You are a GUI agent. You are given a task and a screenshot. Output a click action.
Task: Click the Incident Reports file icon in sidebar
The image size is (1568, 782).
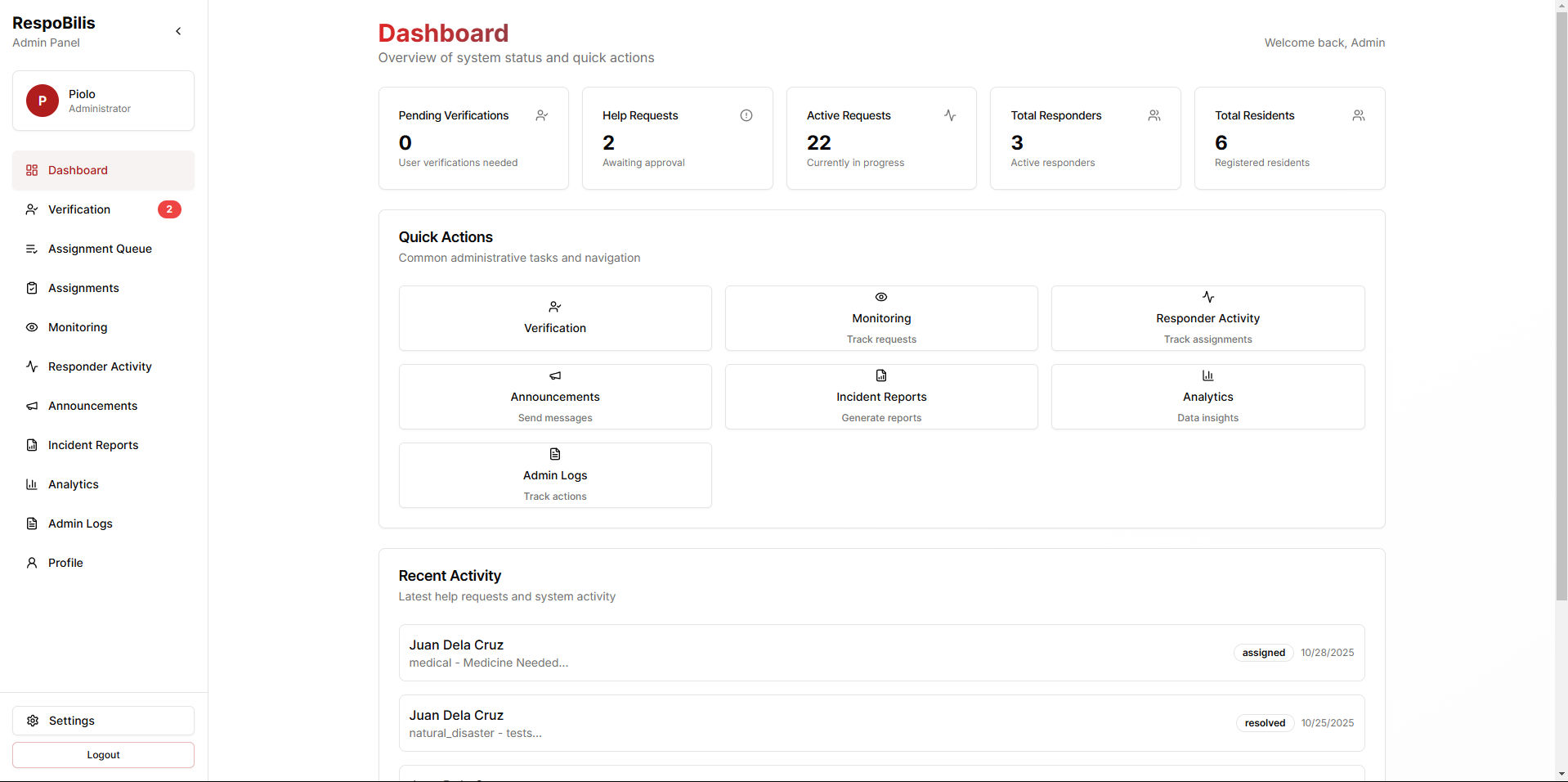[x=32, y=445]
